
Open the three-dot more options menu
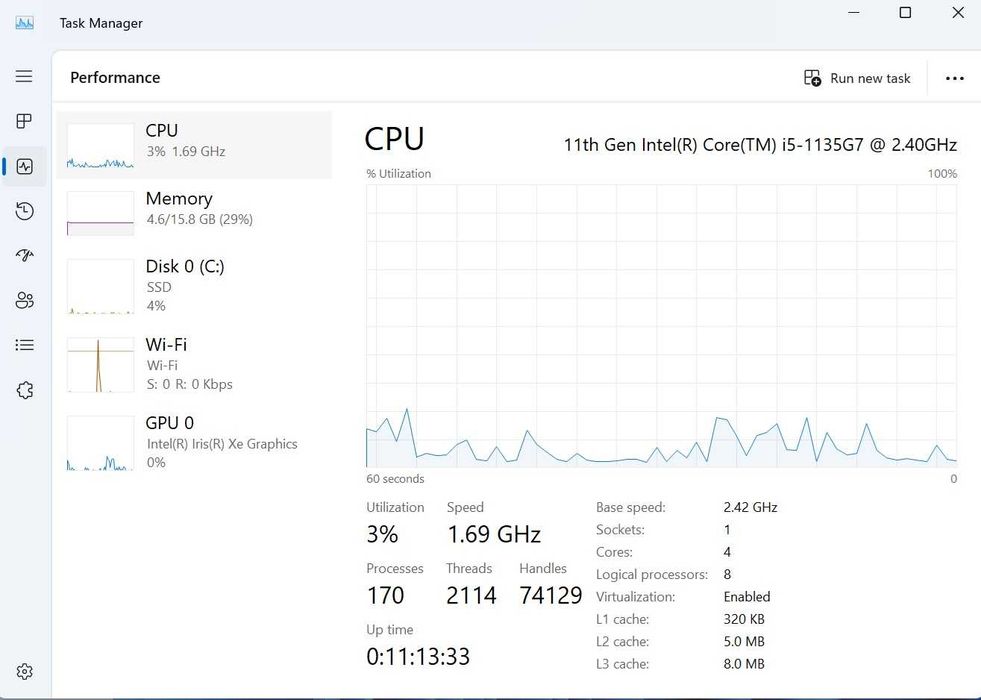pos(954,78)
